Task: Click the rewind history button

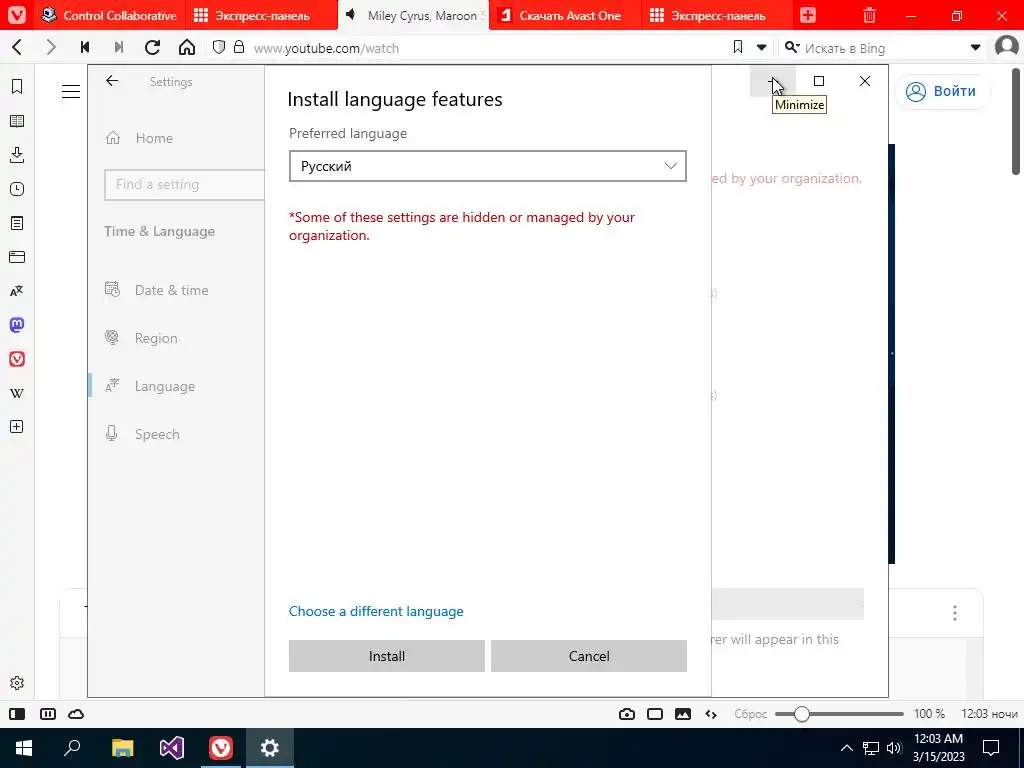Action: point(85,47)
